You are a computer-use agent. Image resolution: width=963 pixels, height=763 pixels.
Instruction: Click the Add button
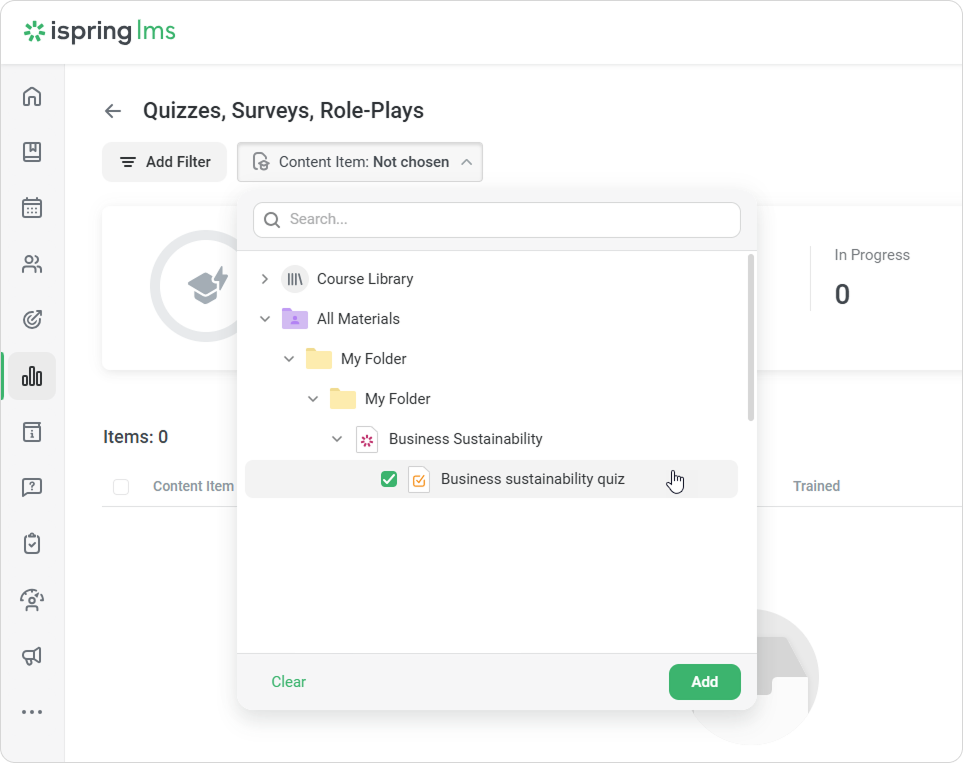tap(704, 682)
